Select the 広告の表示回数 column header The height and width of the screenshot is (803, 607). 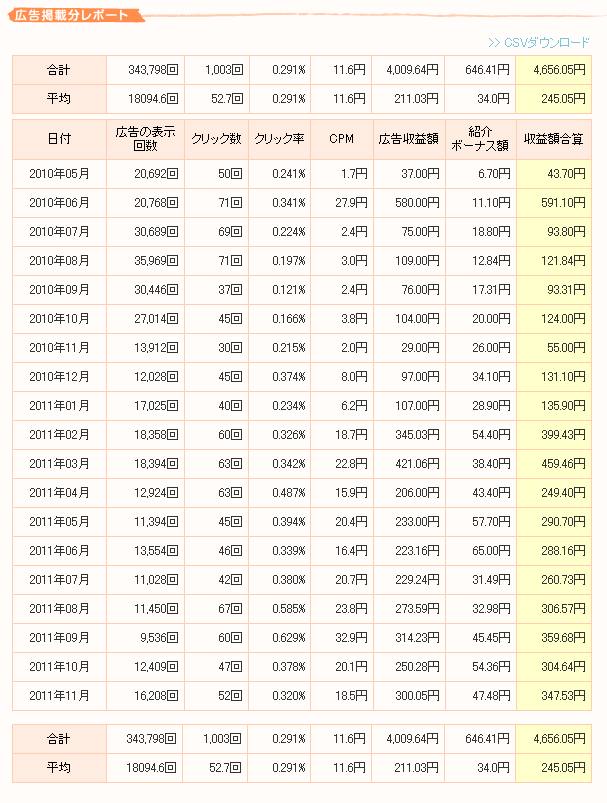[x=145, y=139]
